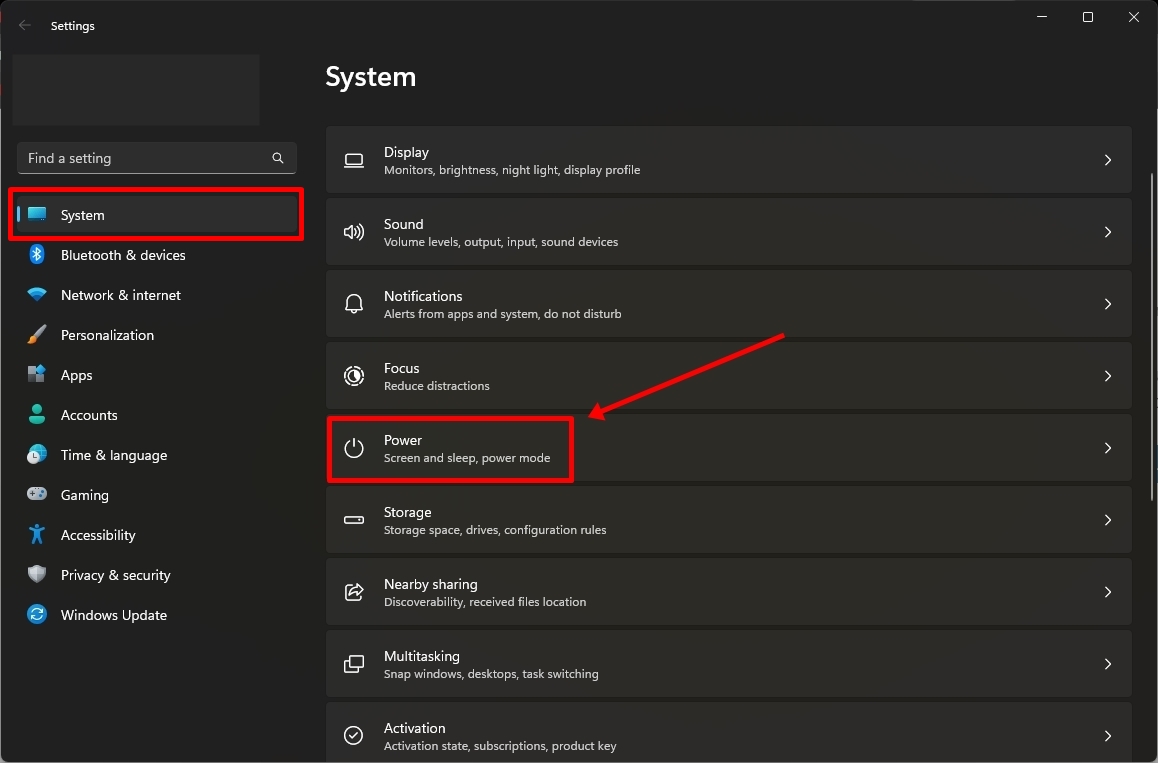
Task: Open Personalization settings category
Action: [157, 335]
